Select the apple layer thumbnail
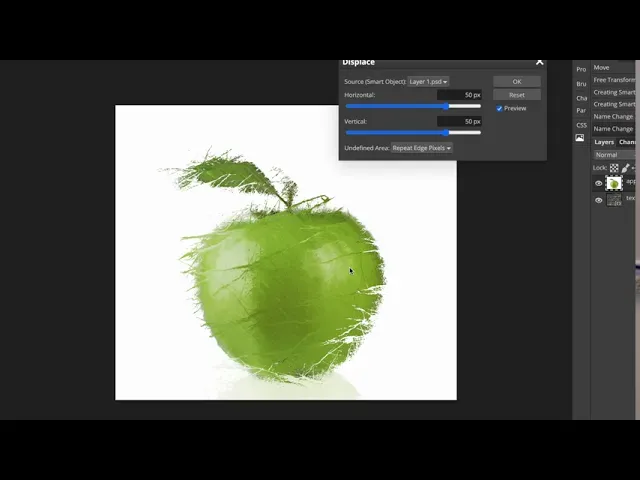This screenshot has height=480, width=640. click(x=614, y=184)
